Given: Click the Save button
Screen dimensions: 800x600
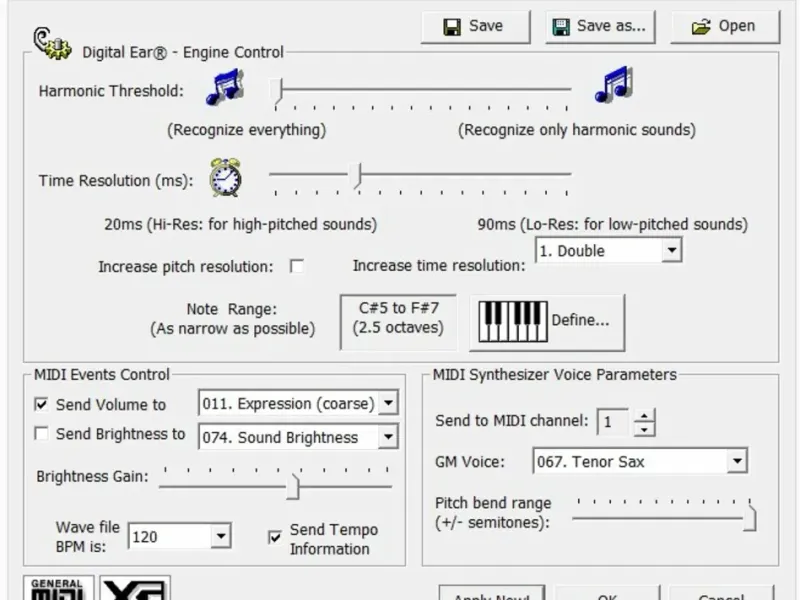Looking at the screenshot, I should [476, 27].
